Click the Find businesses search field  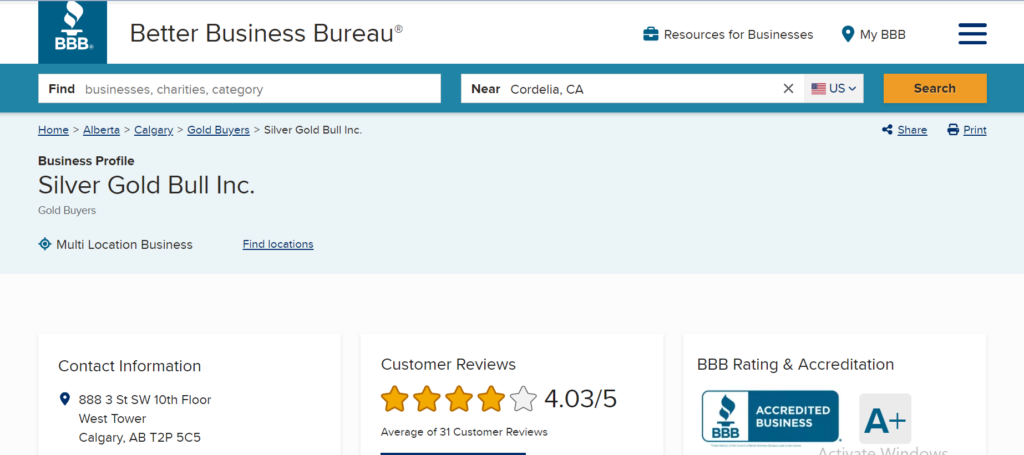[240, 89]
